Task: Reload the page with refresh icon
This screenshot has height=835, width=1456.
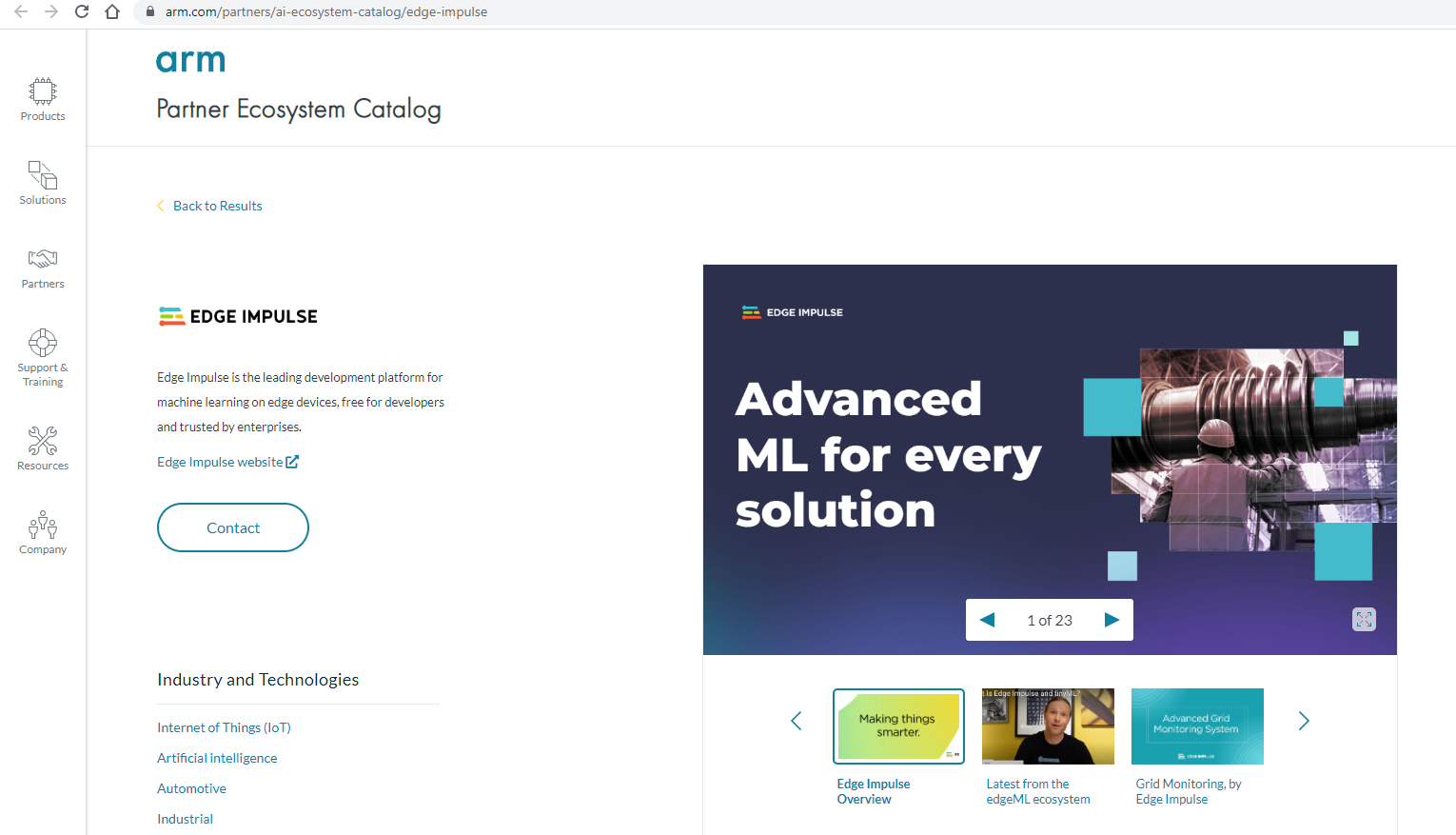Action: (x=82, y=11)
